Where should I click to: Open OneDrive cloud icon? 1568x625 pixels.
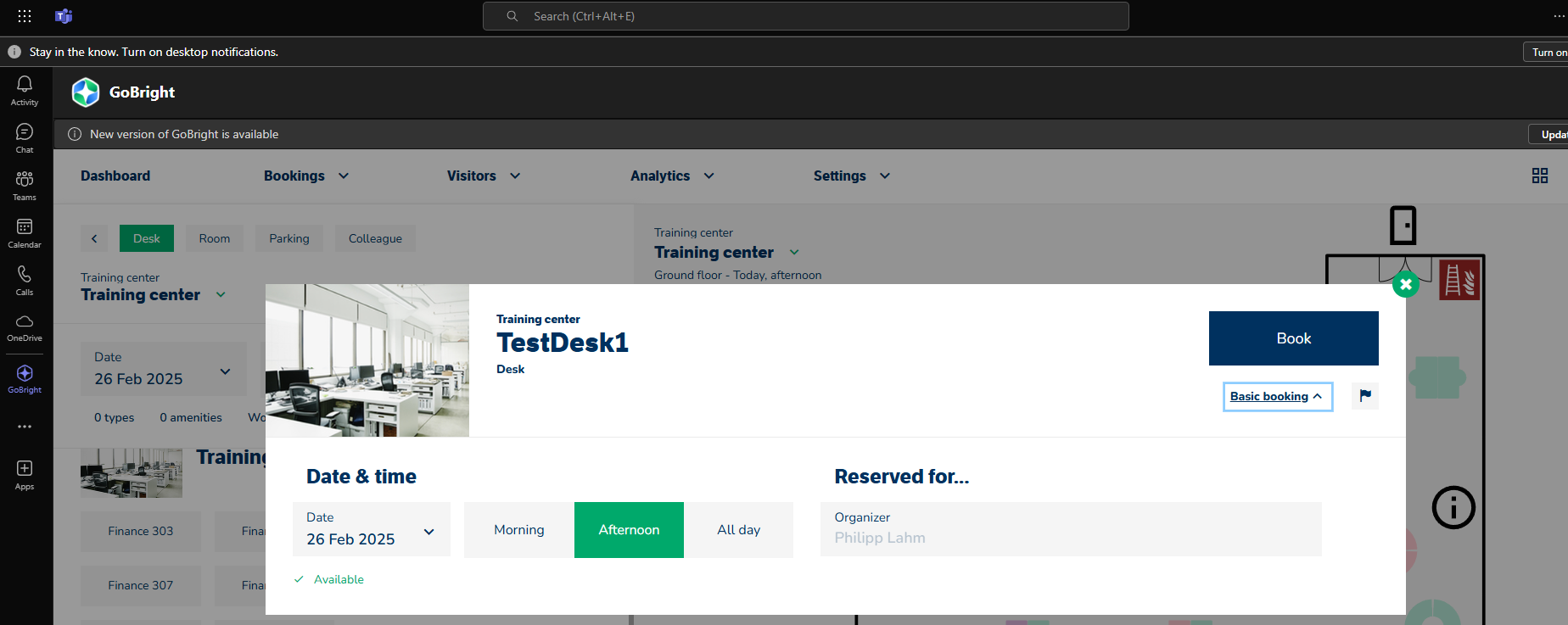pos(25,326)
